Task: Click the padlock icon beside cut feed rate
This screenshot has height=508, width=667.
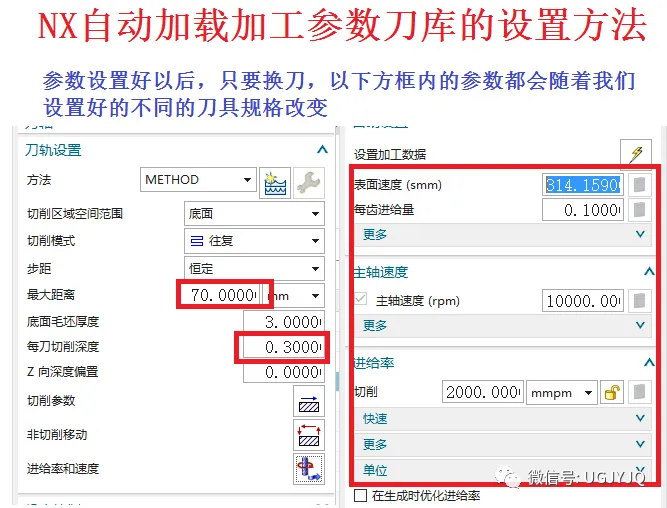Action: (x=612, y=392)
